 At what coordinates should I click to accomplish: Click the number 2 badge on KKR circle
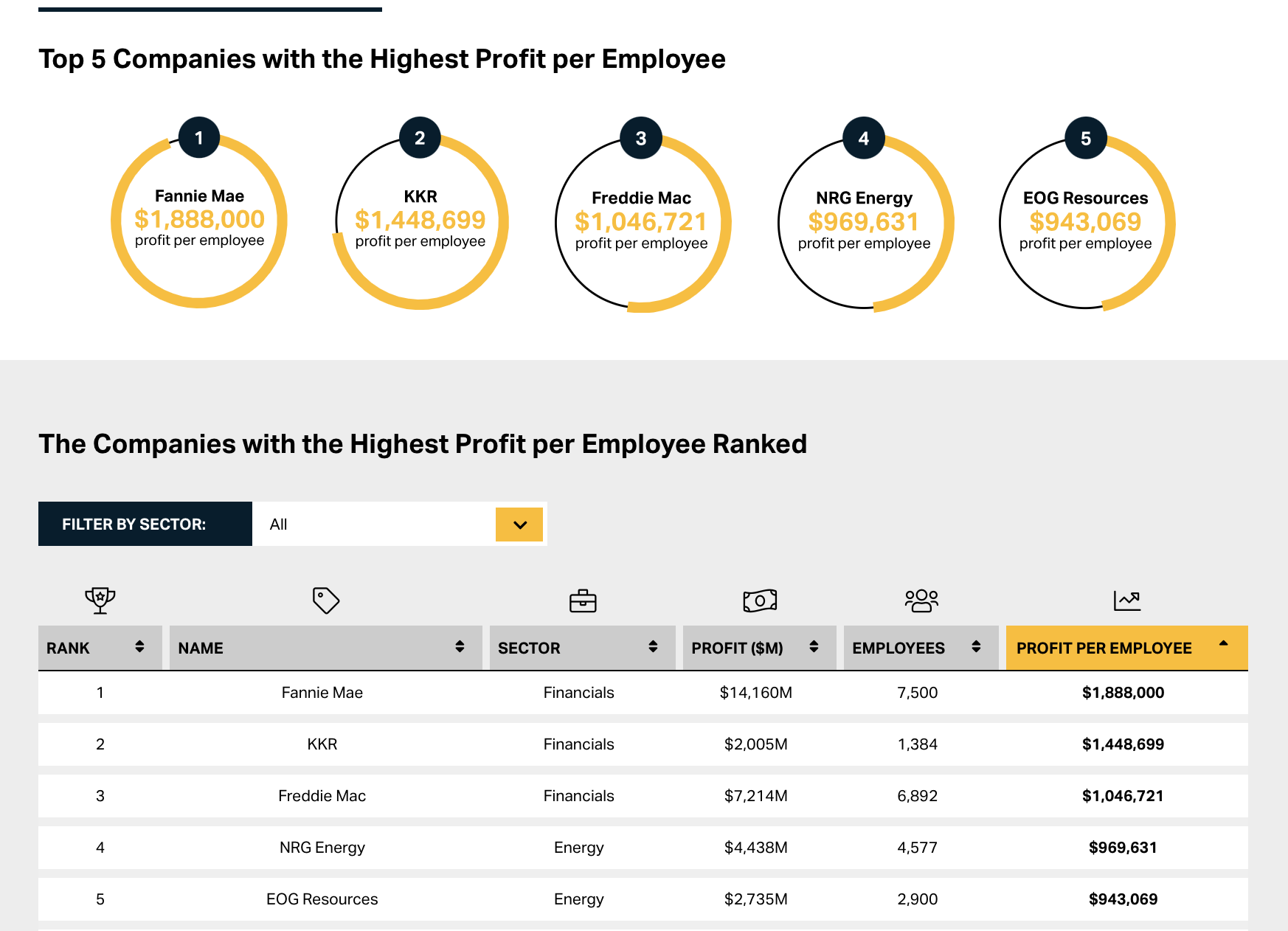(420, 137)
